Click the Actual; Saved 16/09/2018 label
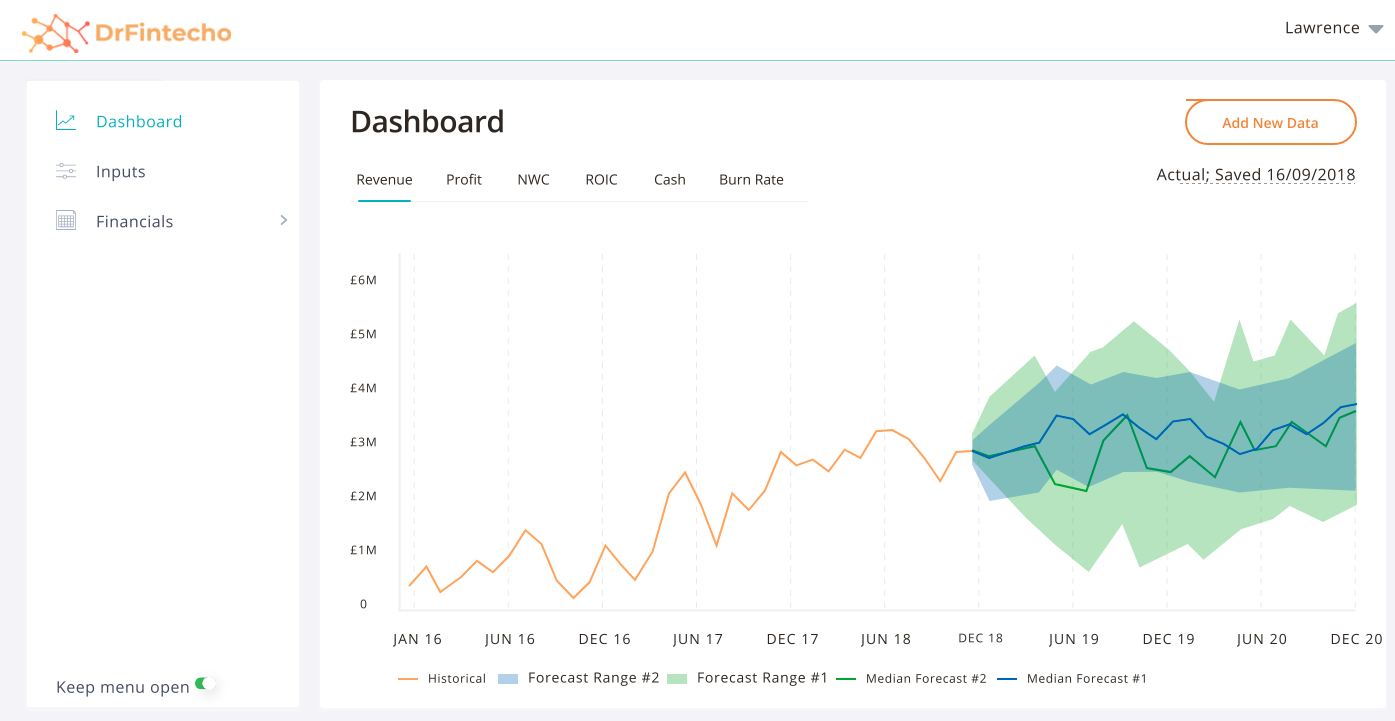 pyautogui.click(x=1255, y=174)
